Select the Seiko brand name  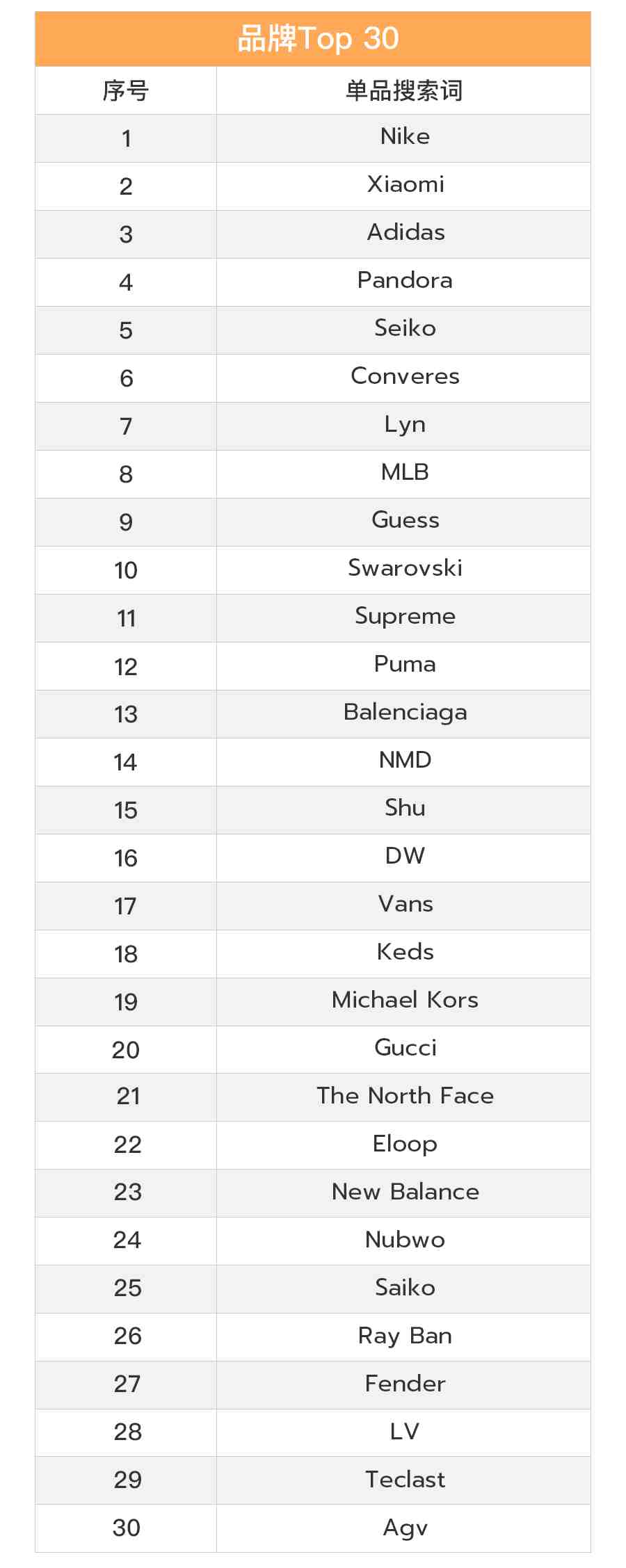pos(405,328)
